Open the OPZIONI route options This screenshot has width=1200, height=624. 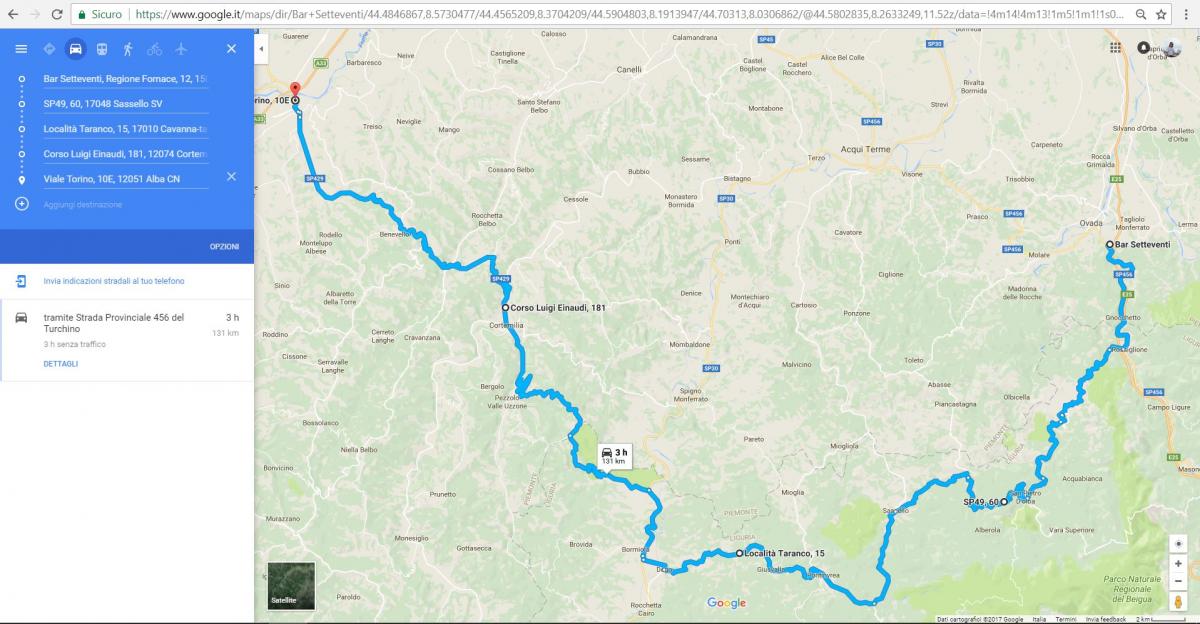tap(224, 246)
